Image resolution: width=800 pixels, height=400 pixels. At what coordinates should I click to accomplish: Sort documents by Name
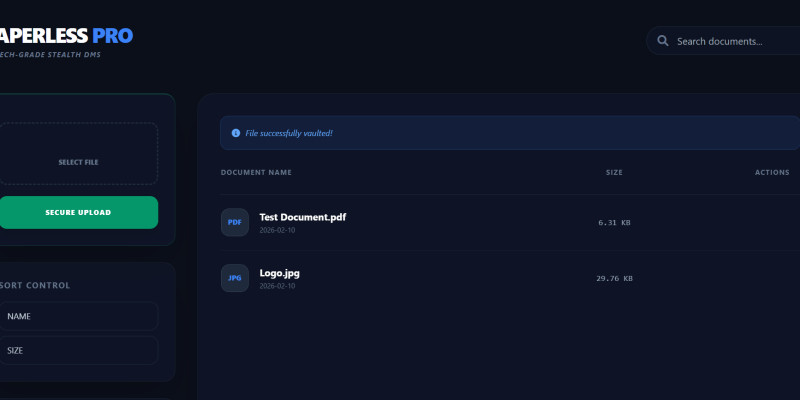point(78,316)
